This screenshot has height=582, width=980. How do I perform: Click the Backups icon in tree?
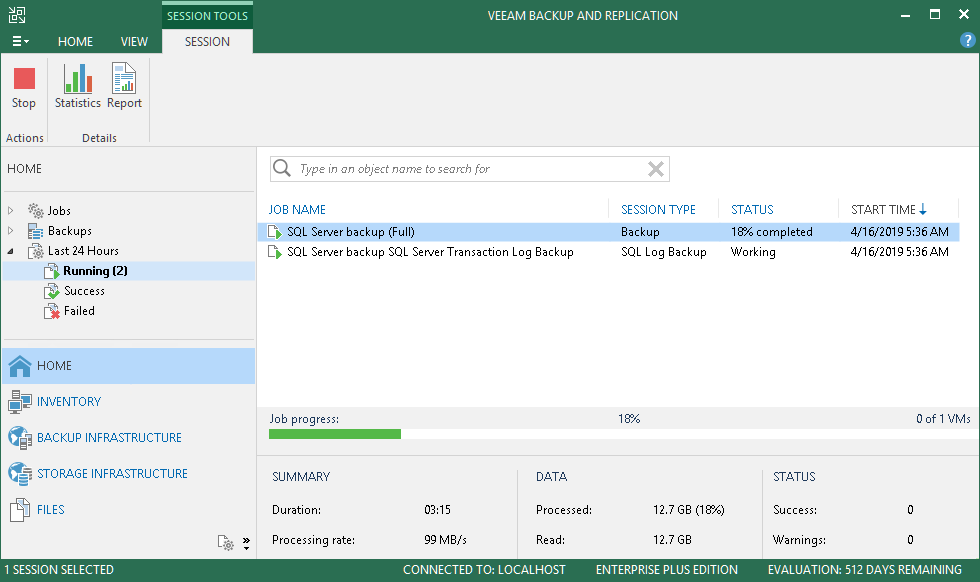coord(36,231)
